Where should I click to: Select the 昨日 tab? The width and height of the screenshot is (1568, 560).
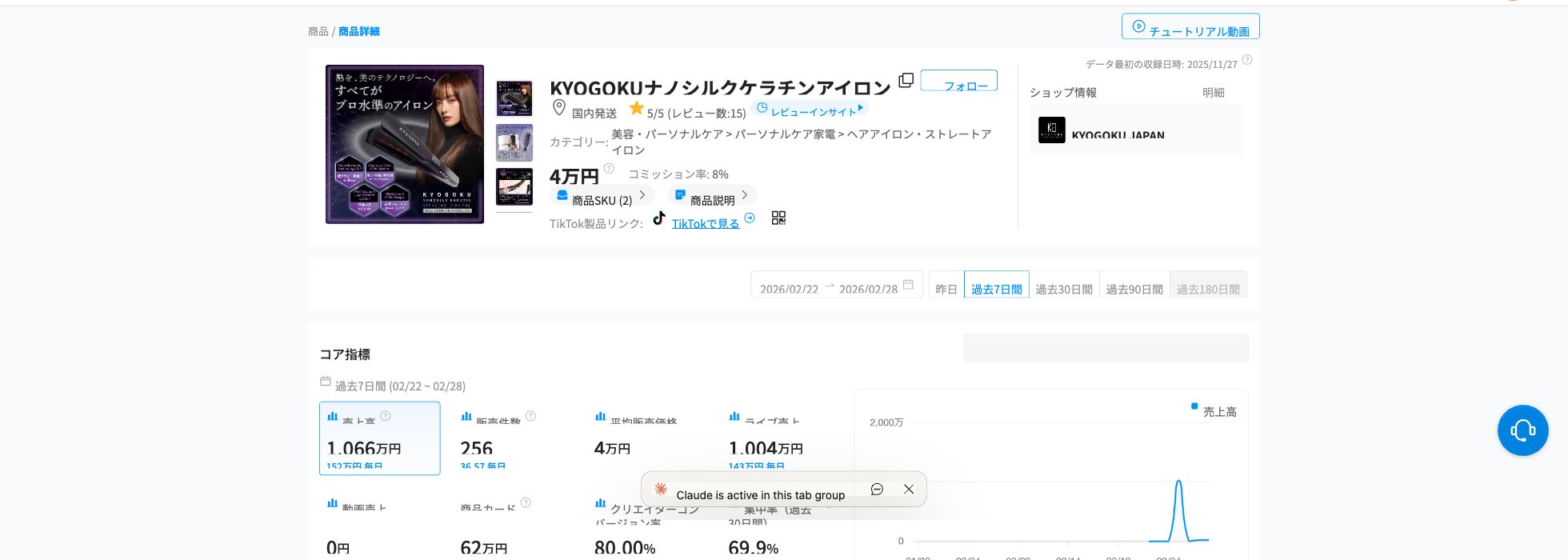point(946,285)
